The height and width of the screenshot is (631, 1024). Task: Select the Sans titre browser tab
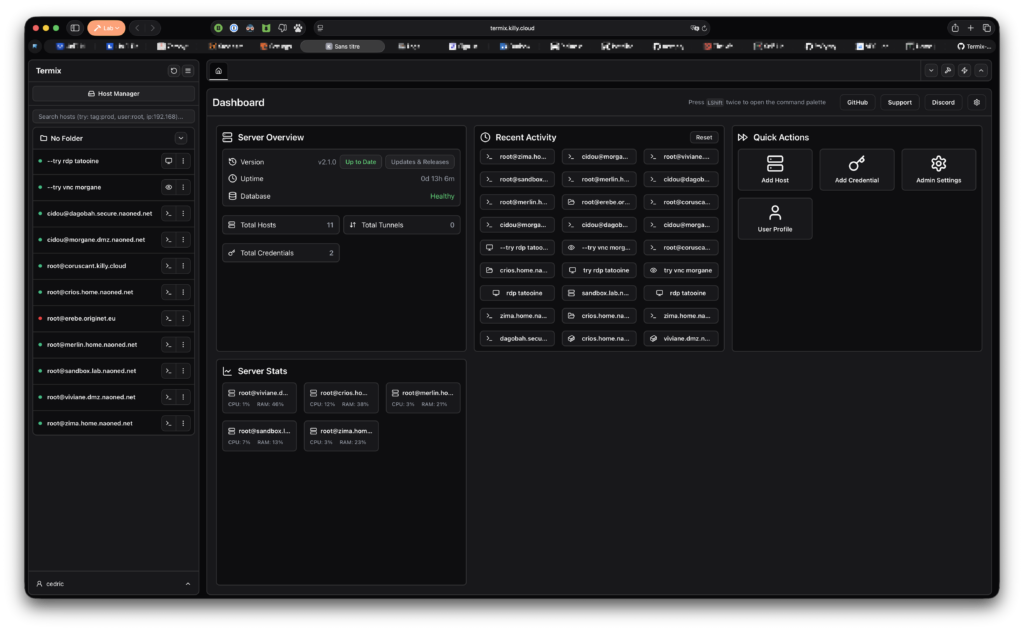pyautogui.click(x=342, y=46)
